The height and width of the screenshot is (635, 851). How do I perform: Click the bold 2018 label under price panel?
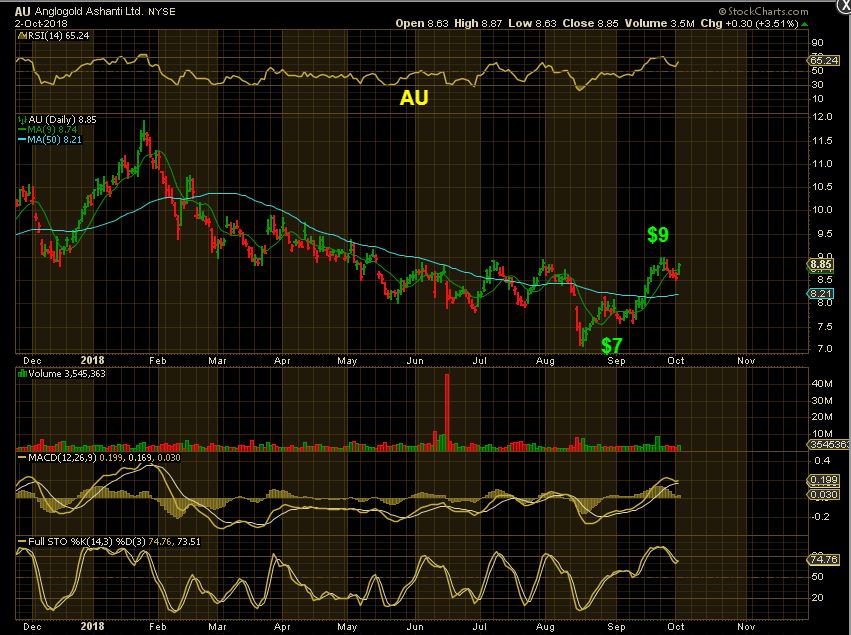click(x=92, y=360)
